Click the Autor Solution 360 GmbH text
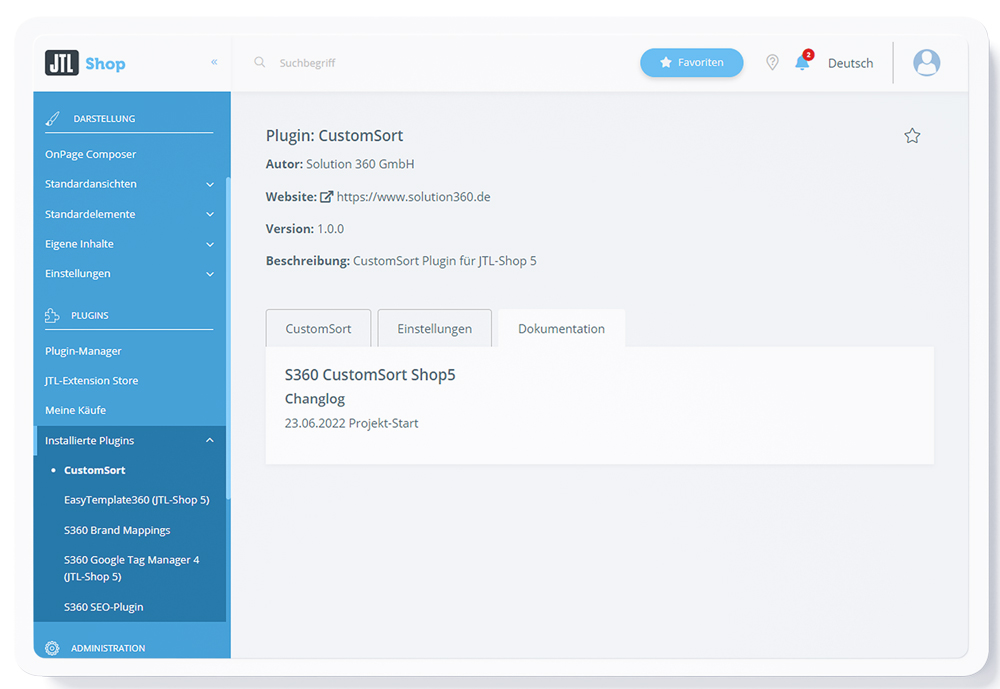The width and height of the screenshot is (1000, 689). tap(340, 164)
